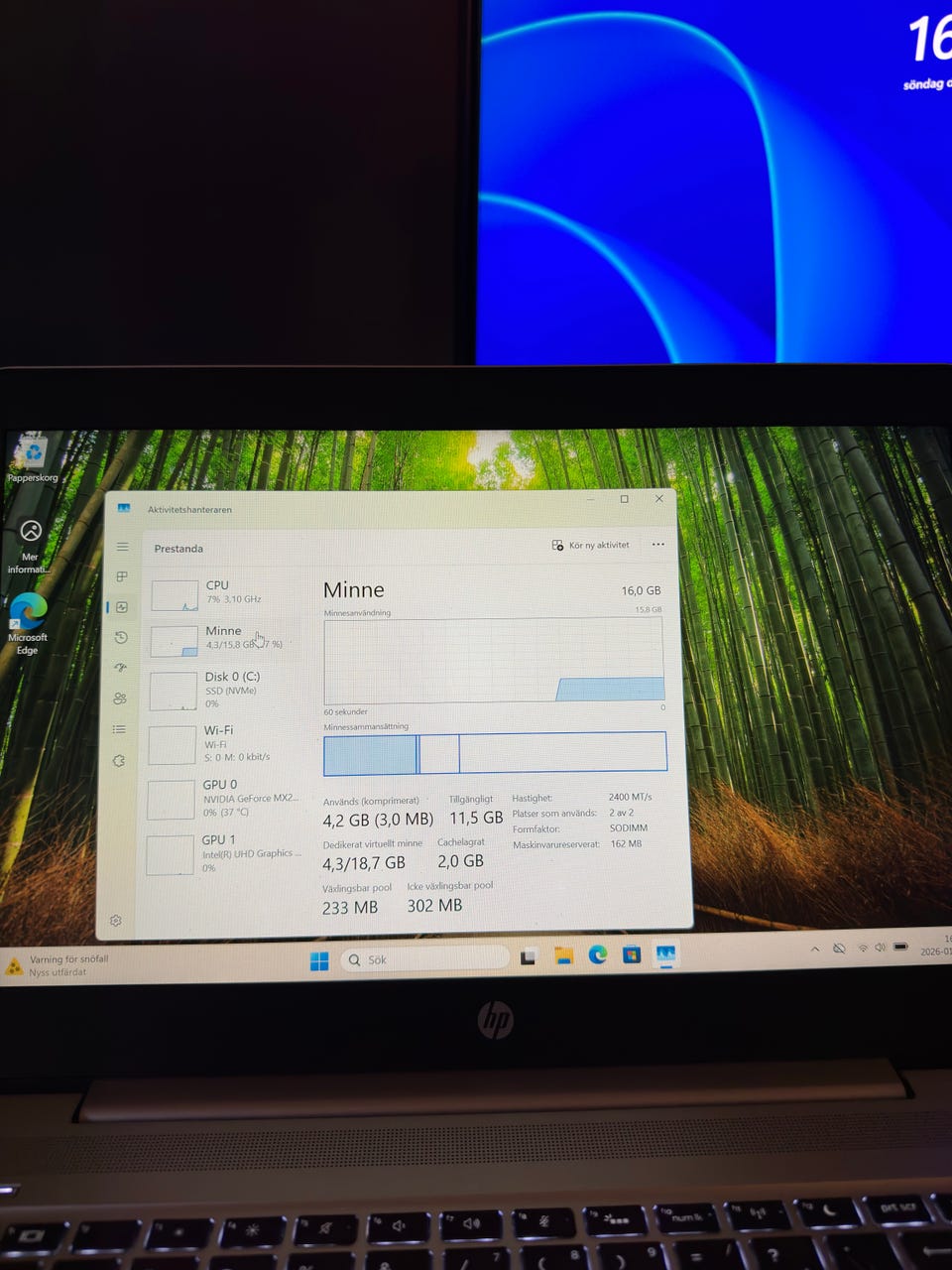The width and height of the screenshot is (952, 1270).
Task: Open the 'Varning för snöfall' weather widget
Action: (x=58, y=965)
